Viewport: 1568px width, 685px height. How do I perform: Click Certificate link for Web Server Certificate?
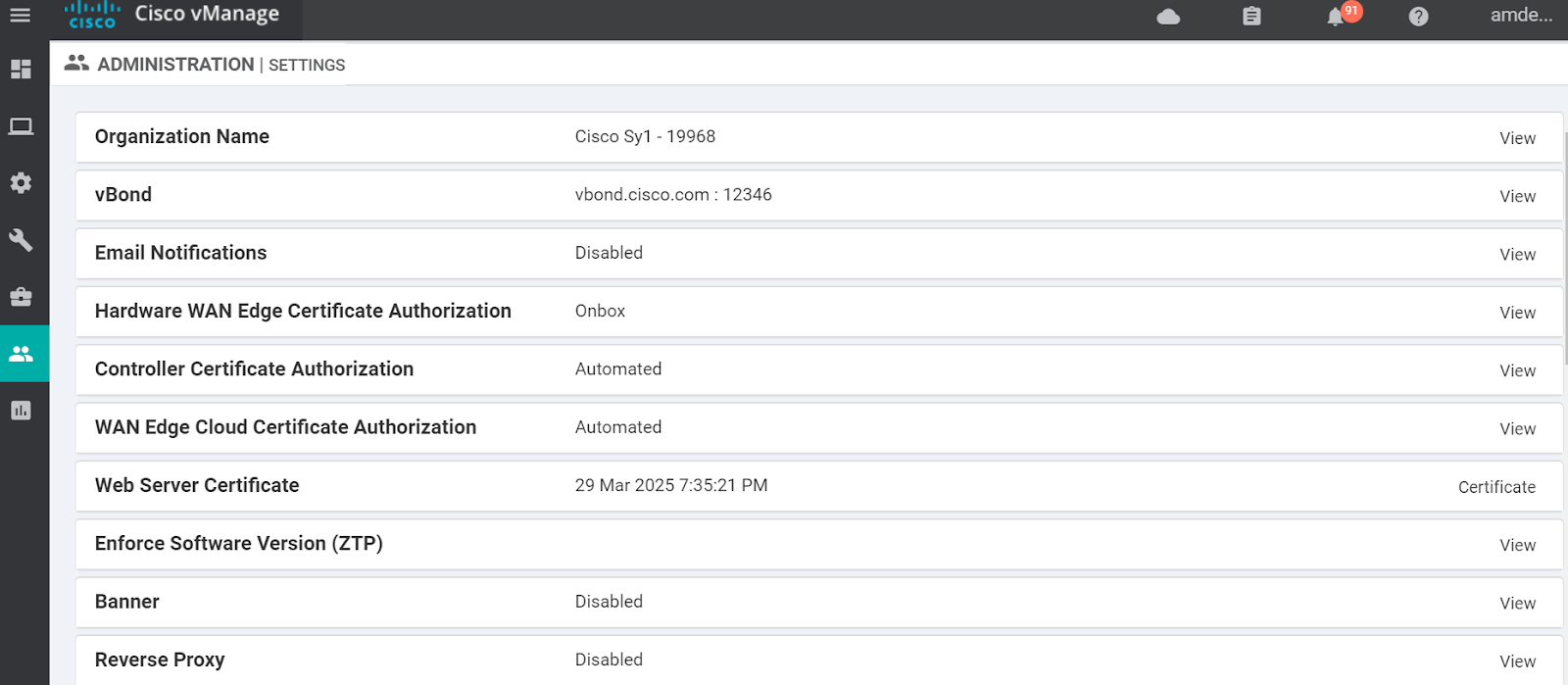pyautogui.click(x=1496, y=487)
